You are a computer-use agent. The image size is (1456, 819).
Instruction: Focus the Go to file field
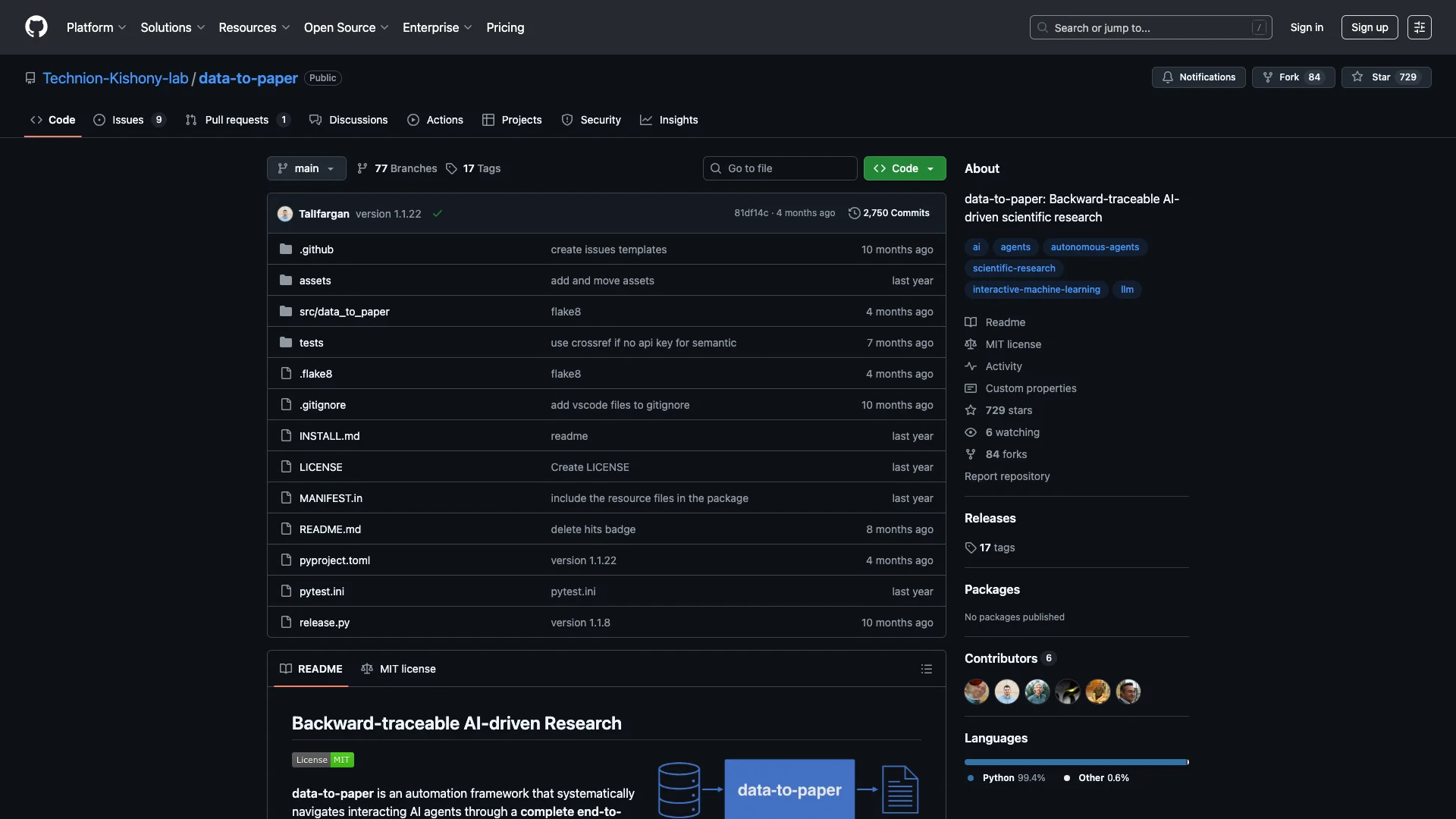(x=780, y=168)
